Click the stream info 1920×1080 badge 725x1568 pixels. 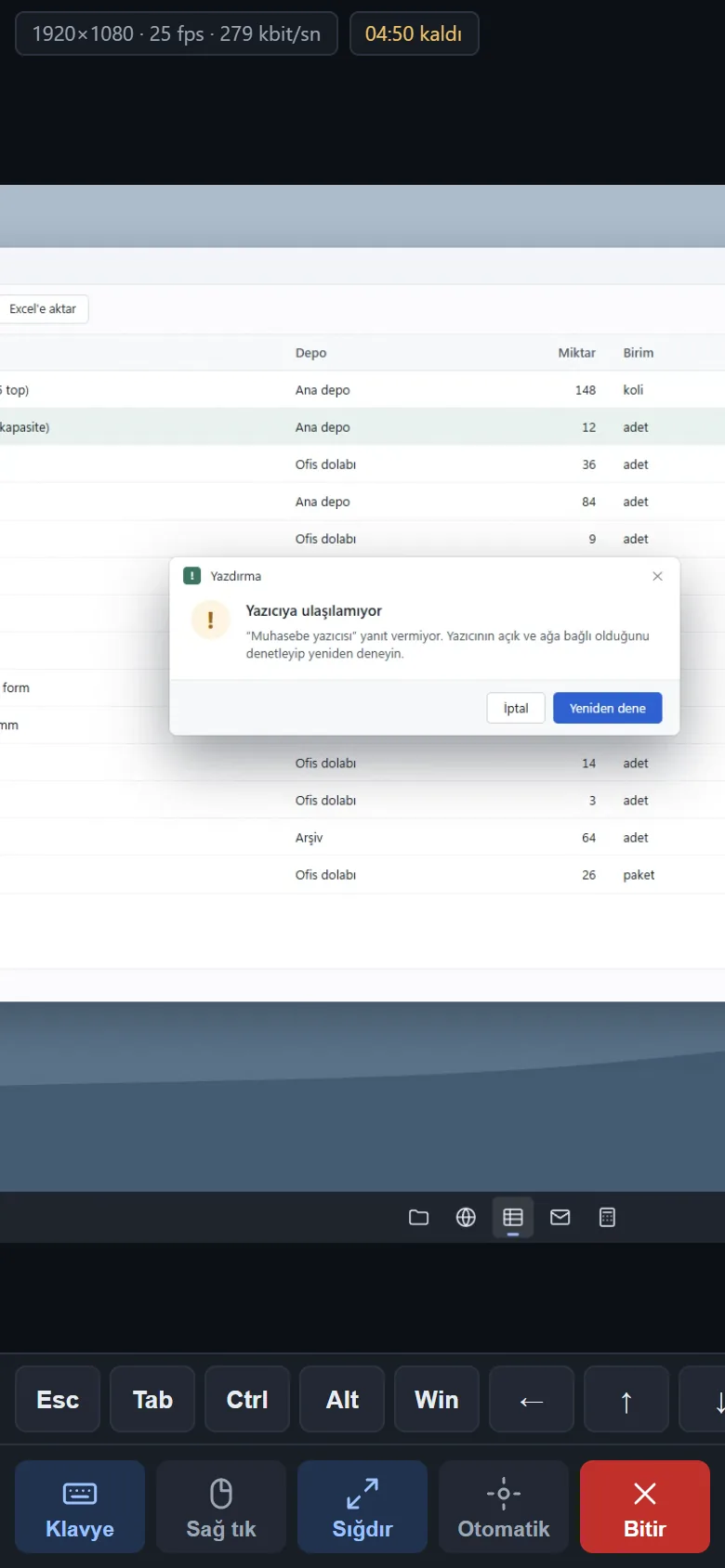pos(177,33)
